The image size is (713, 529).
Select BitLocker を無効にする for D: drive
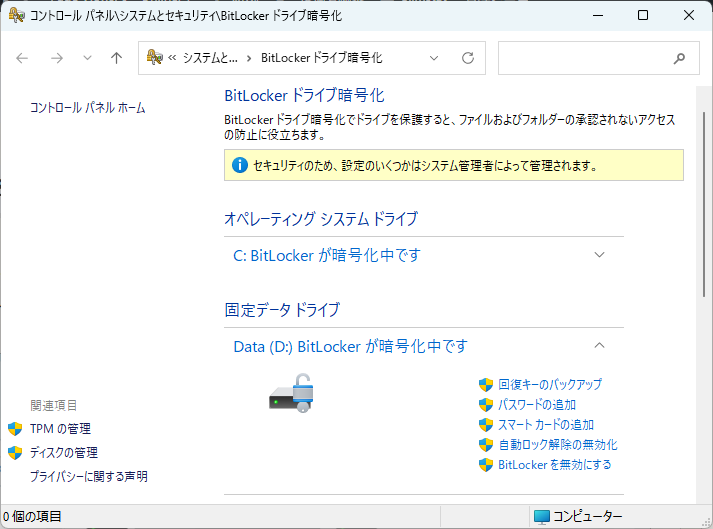point(554,464)
